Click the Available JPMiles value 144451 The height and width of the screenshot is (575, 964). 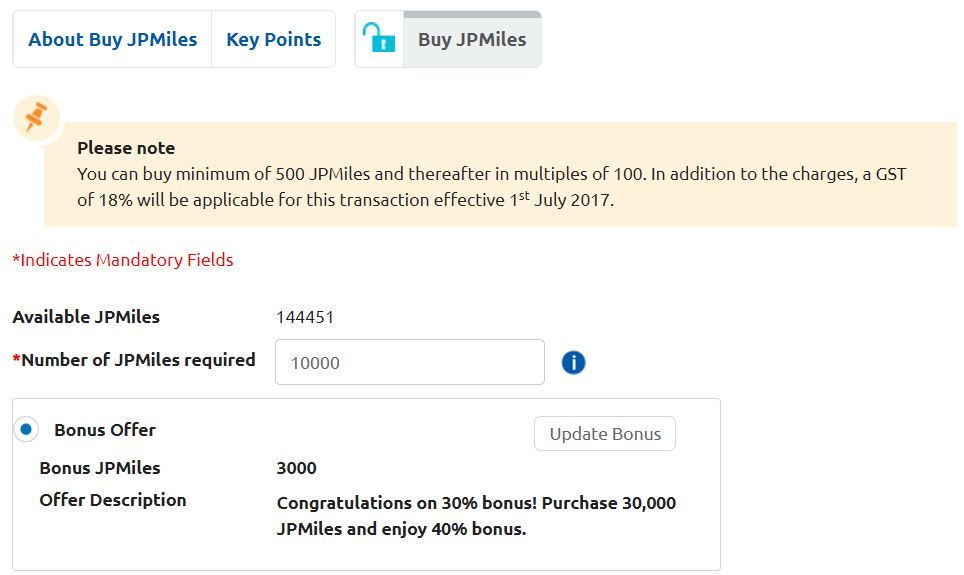305,317
